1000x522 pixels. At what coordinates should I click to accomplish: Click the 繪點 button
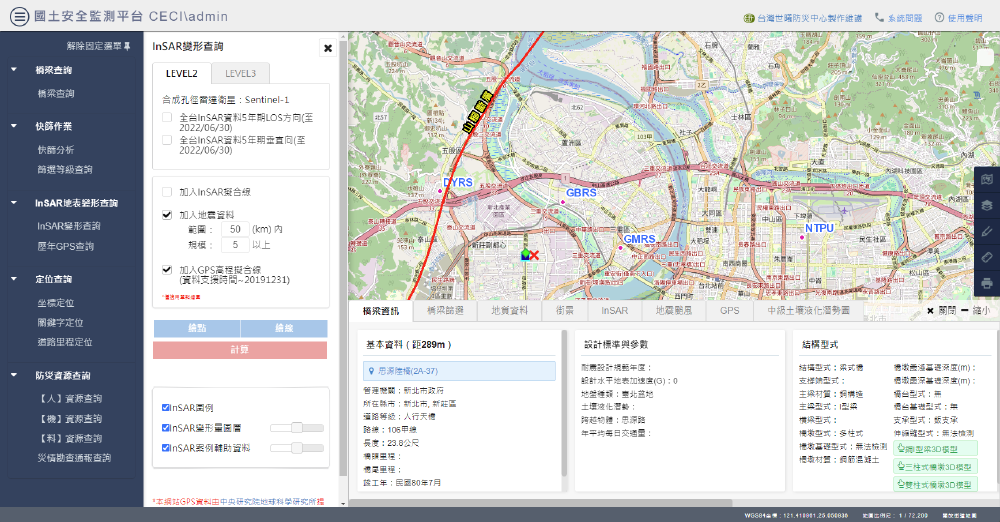point(197,328)
